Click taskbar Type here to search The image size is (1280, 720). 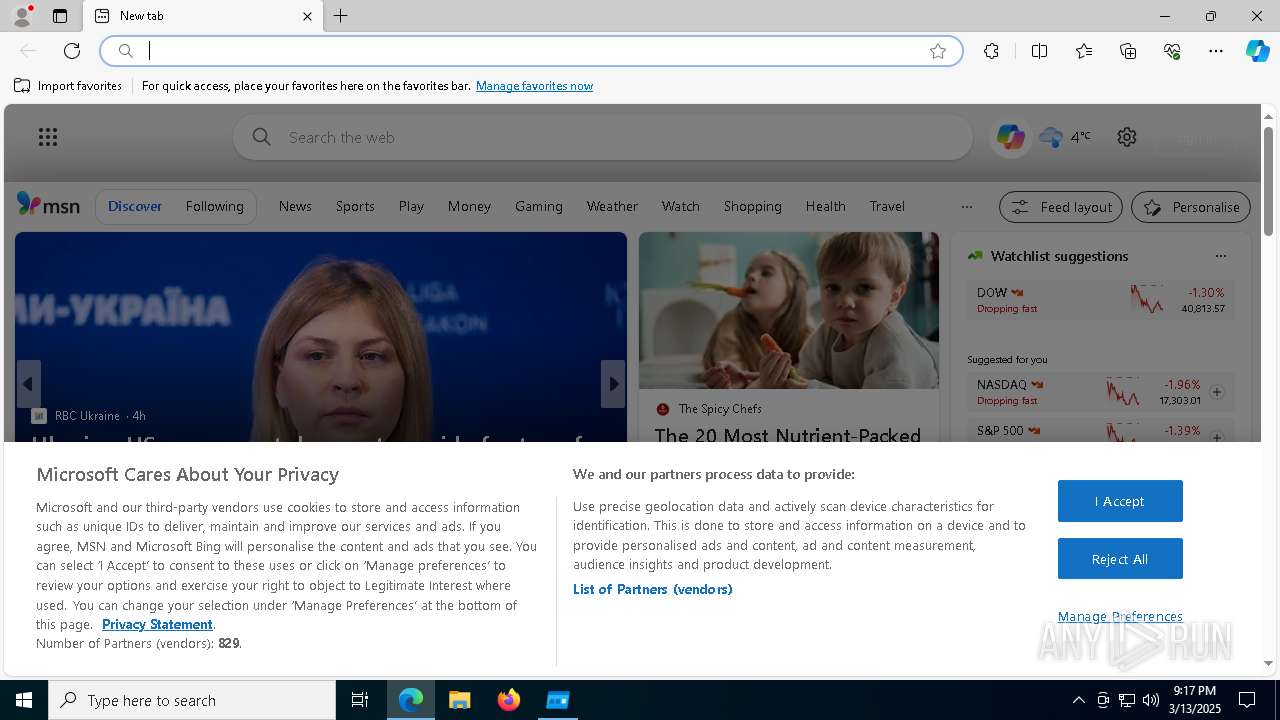click(192, 700)
